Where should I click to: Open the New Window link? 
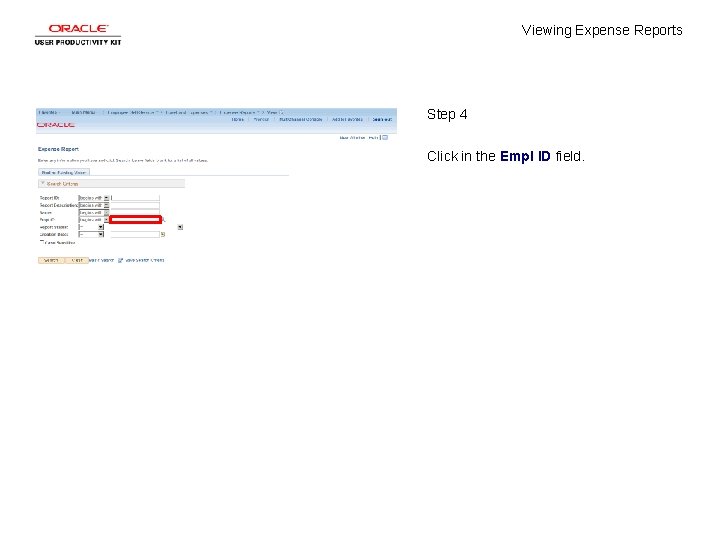coord(352,138)
